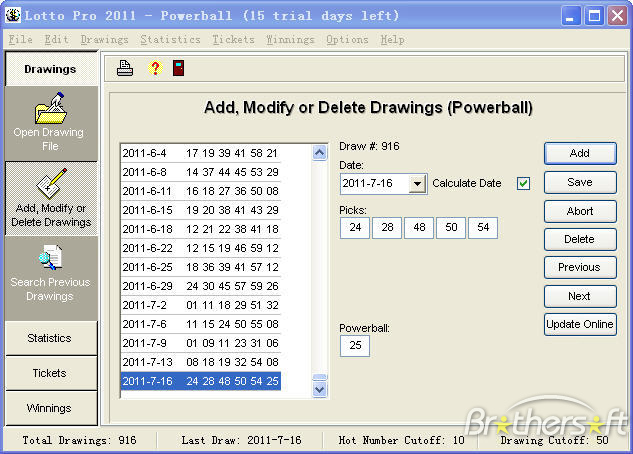Select the 2011-7-6 drawing row
Image resolution: width=633 pixels, height=454 pixels.
[x=201, y=324]
